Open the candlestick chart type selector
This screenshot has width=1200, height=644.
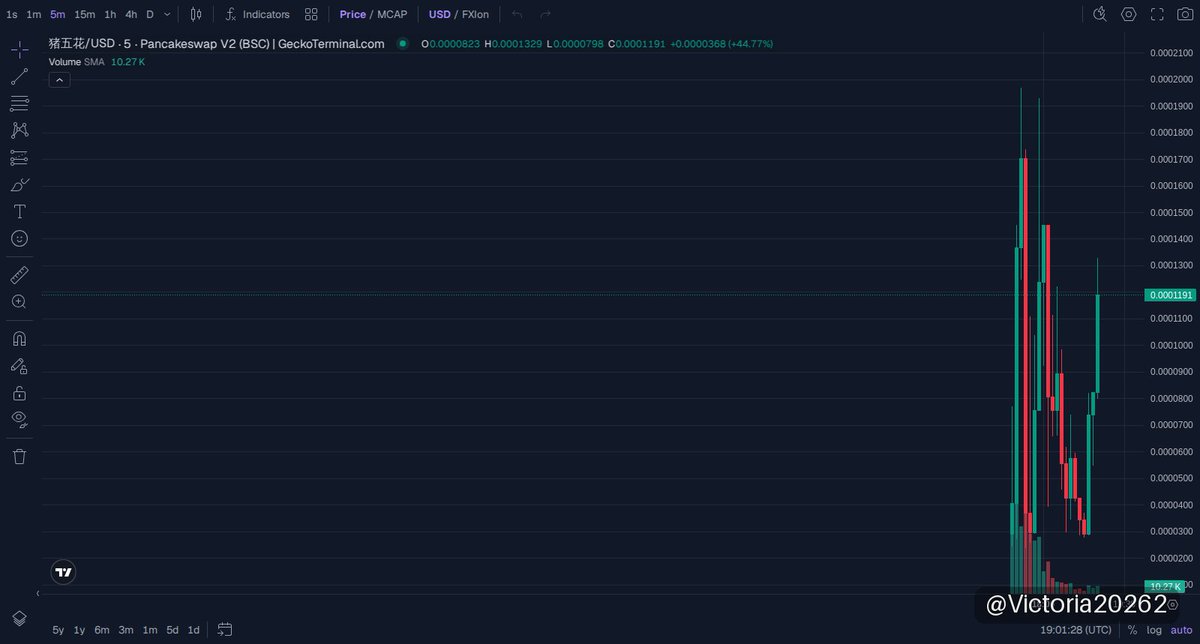[x=196, y=14]
